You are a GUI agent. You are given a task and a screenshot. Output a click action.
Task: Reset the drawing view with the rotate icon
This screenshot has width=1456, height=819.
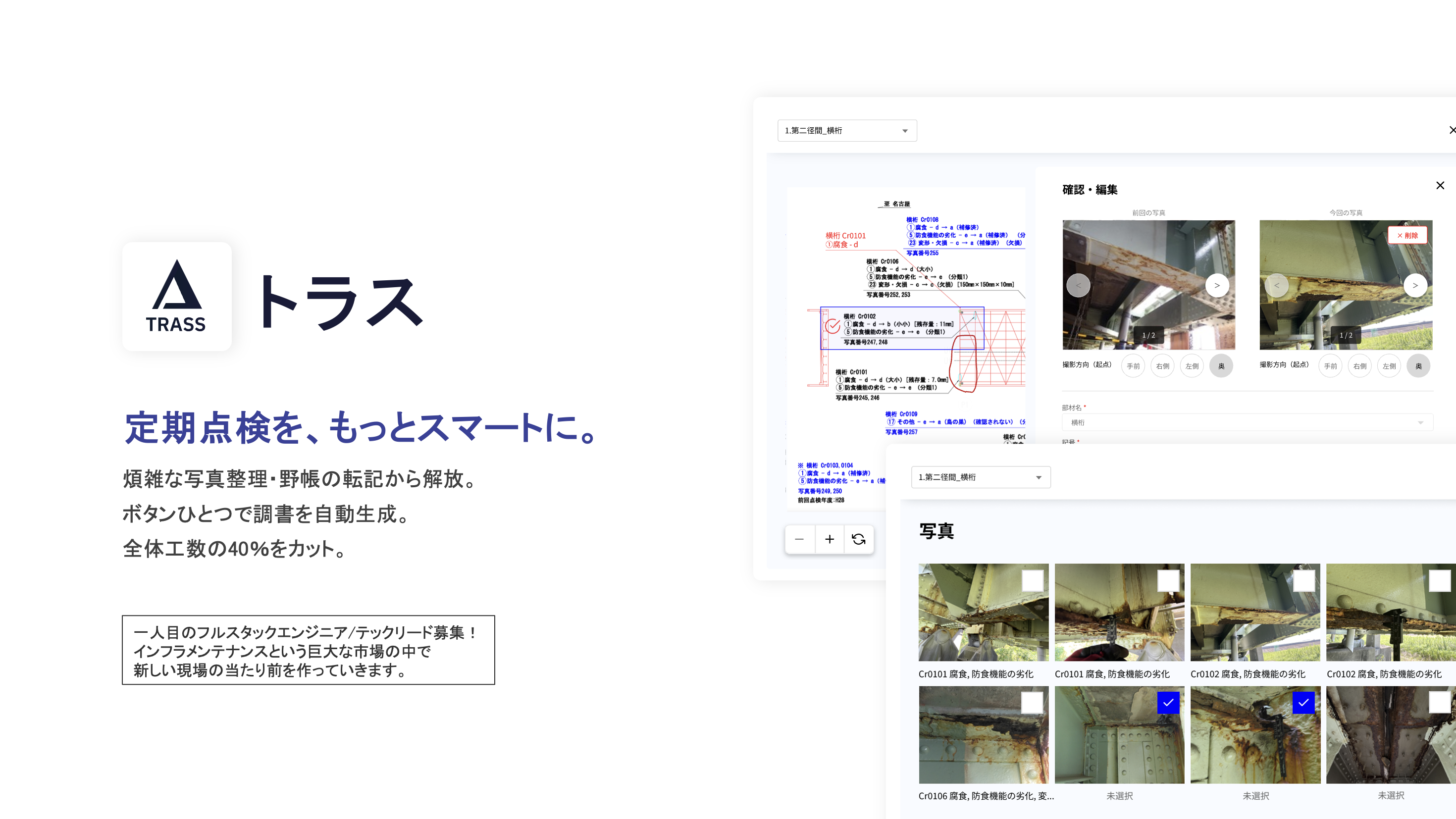(859, 539)
